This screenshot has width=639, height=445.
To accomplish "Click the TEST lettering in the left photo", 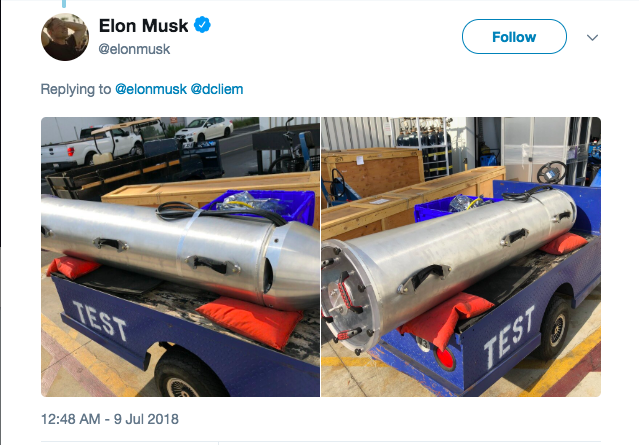I will (99, 320).
